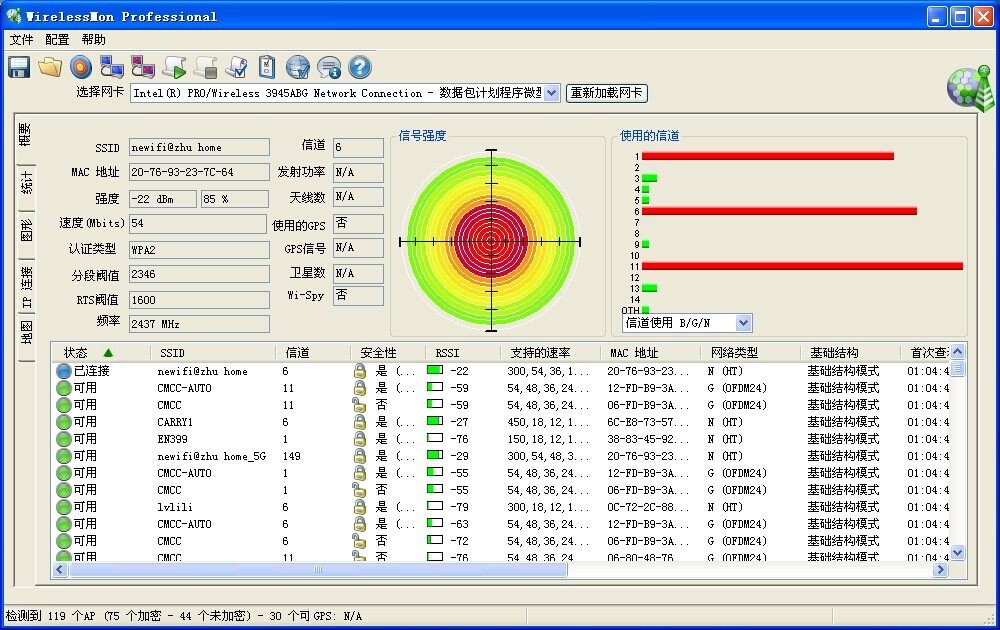Switch to the 统计 side tab
This screenshot has height=630, width=1000.
pos(27,182)
